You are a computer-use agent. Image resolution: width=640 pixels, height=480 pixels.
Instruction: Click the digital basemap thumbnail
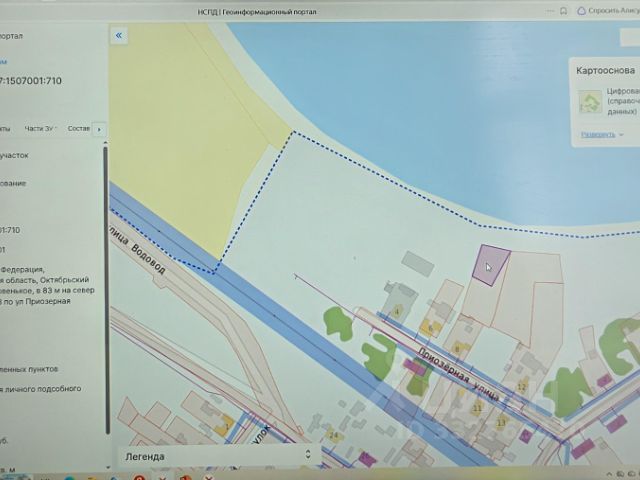[x=590, y=102]
